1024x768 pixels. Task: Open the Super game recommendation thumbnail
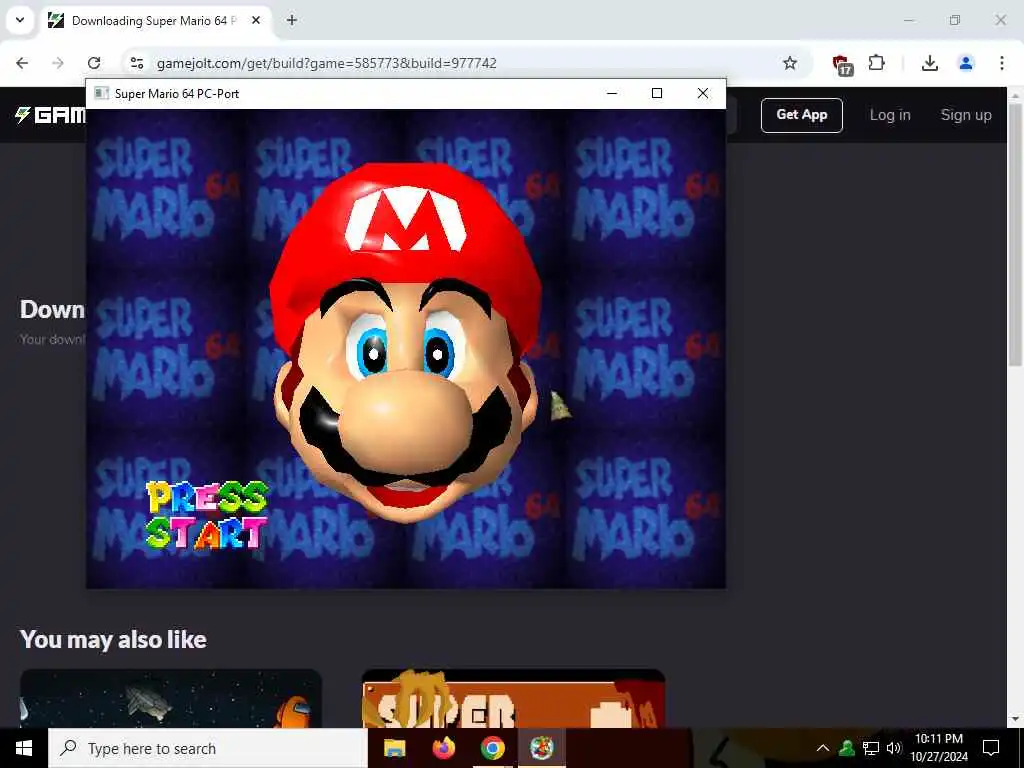513,698
